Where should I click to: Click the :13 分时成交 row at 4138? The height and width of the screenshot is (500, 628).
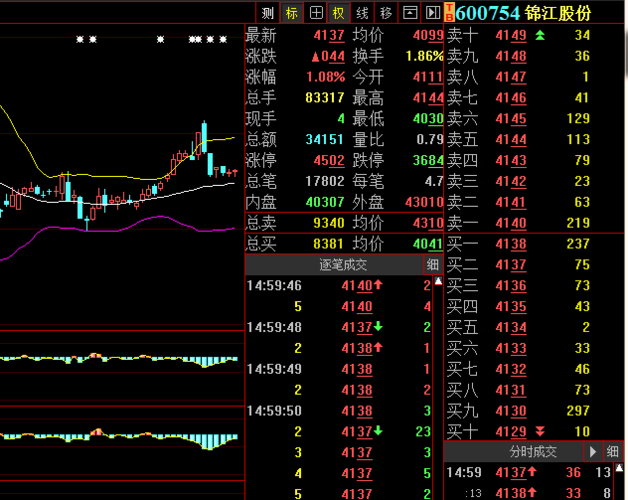[529, 493]
